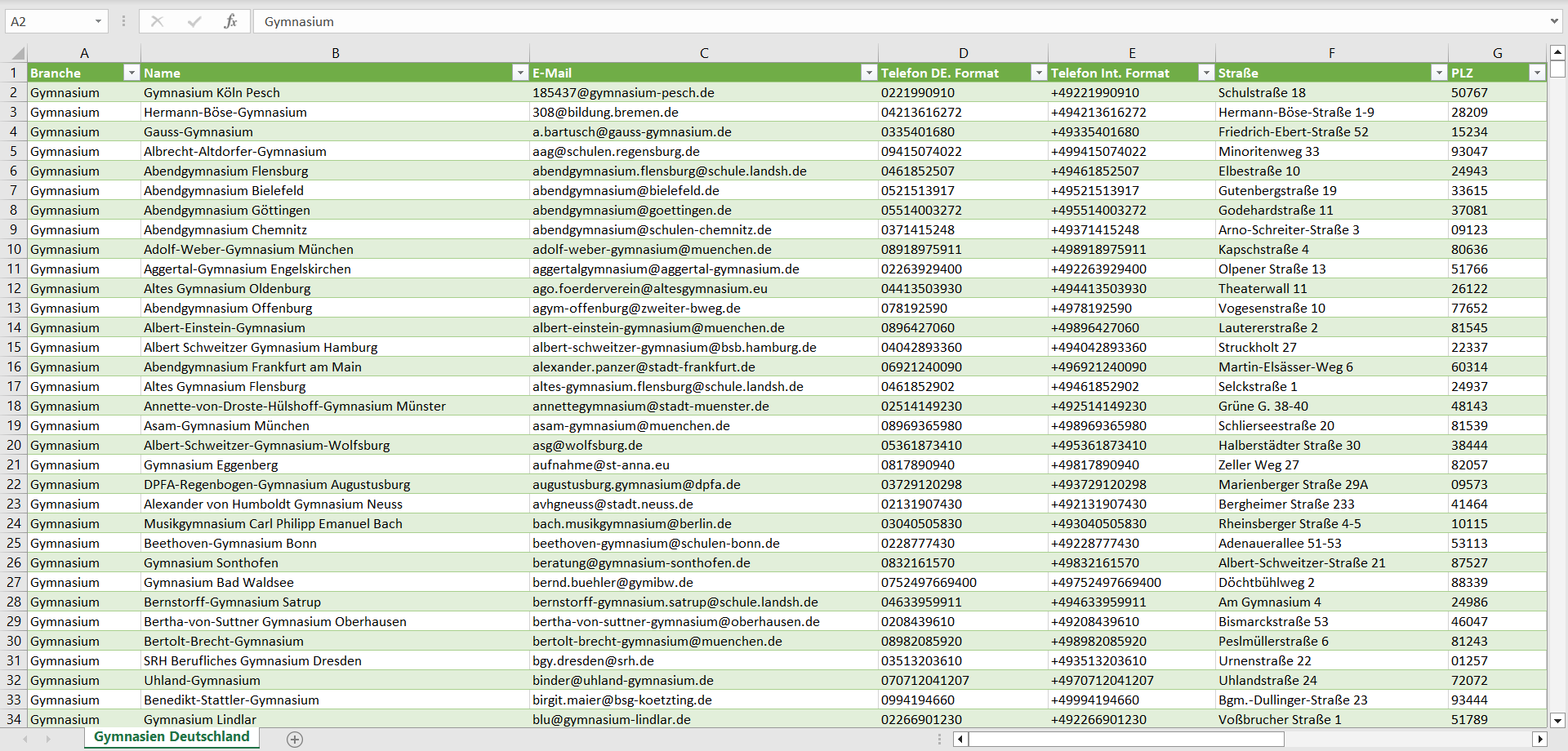Click the horizontal scrollbar thumb
Image resolution: width=1568 pixels, height=751 pixels.
coord(1126,739)
